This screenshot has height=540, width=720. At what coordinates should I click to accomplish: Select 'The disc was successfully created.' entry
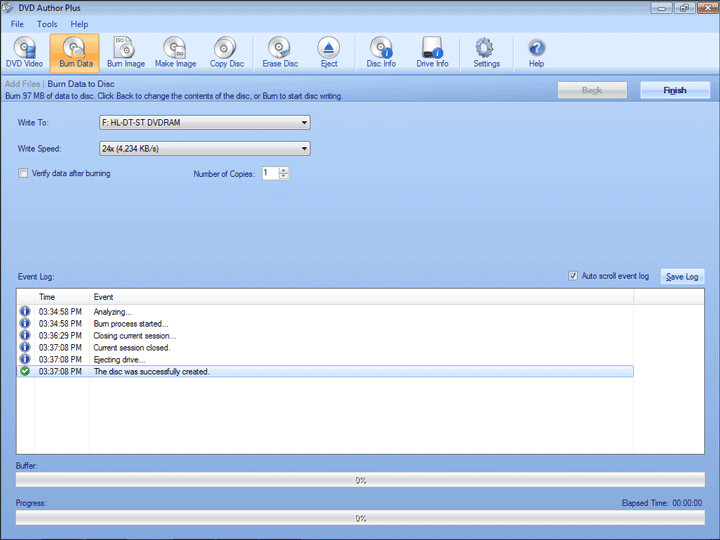click(x=325, y=371)
